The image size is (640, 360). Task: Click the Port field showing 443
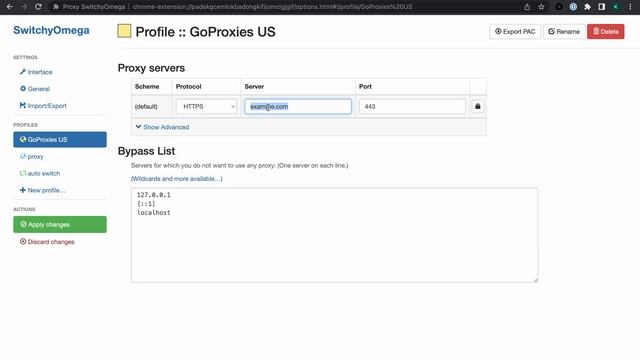coord(412,107)
